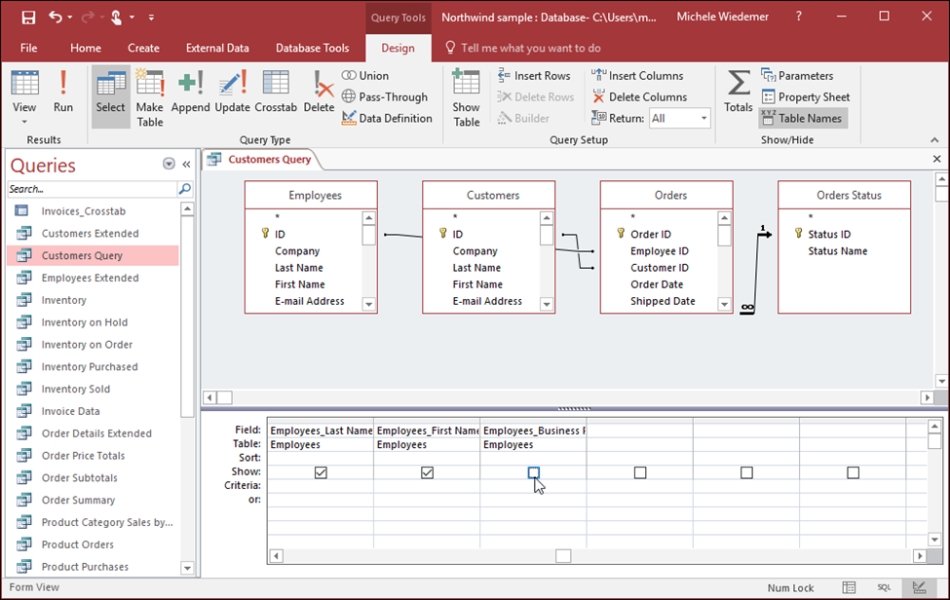The height and width of the screenshot is (600, 950).
Task: Select Invoices_Crosstab in navigation pane
Action: pyautogui.click(x=84, y=211)
